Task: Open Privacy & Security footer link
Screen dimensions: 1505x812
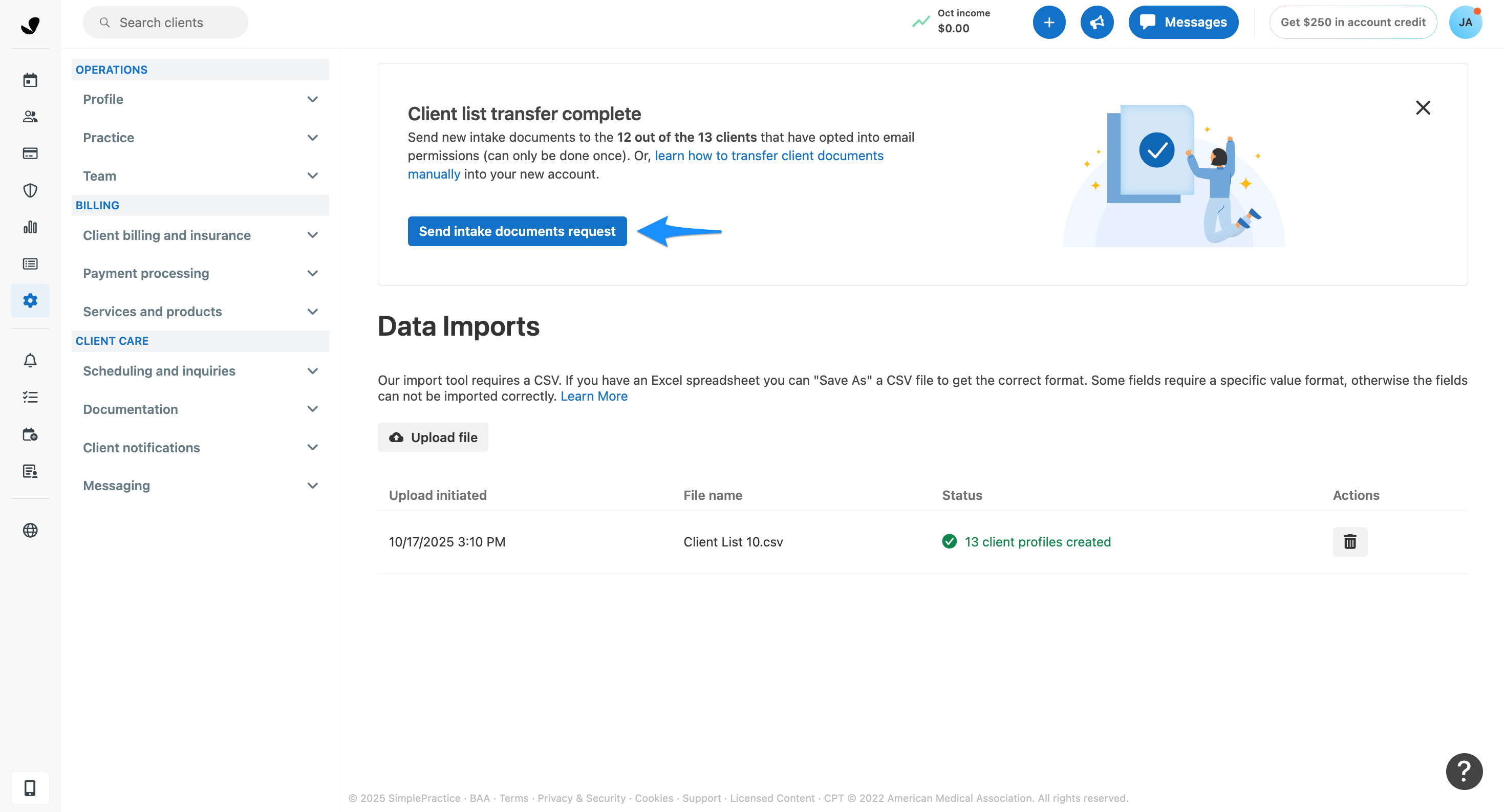Action: tap(580, 798)
